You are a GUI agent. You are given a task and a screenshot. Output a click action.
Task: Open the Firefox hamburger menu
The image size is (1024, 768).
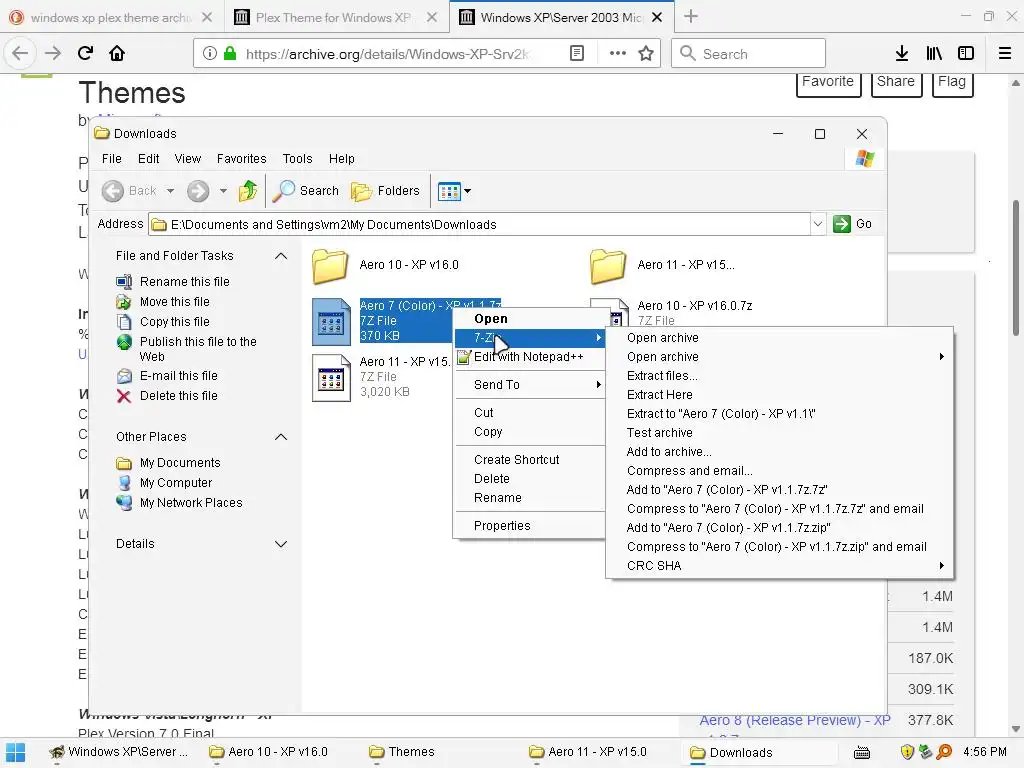pyautogui.click(x=1005, y=54)
